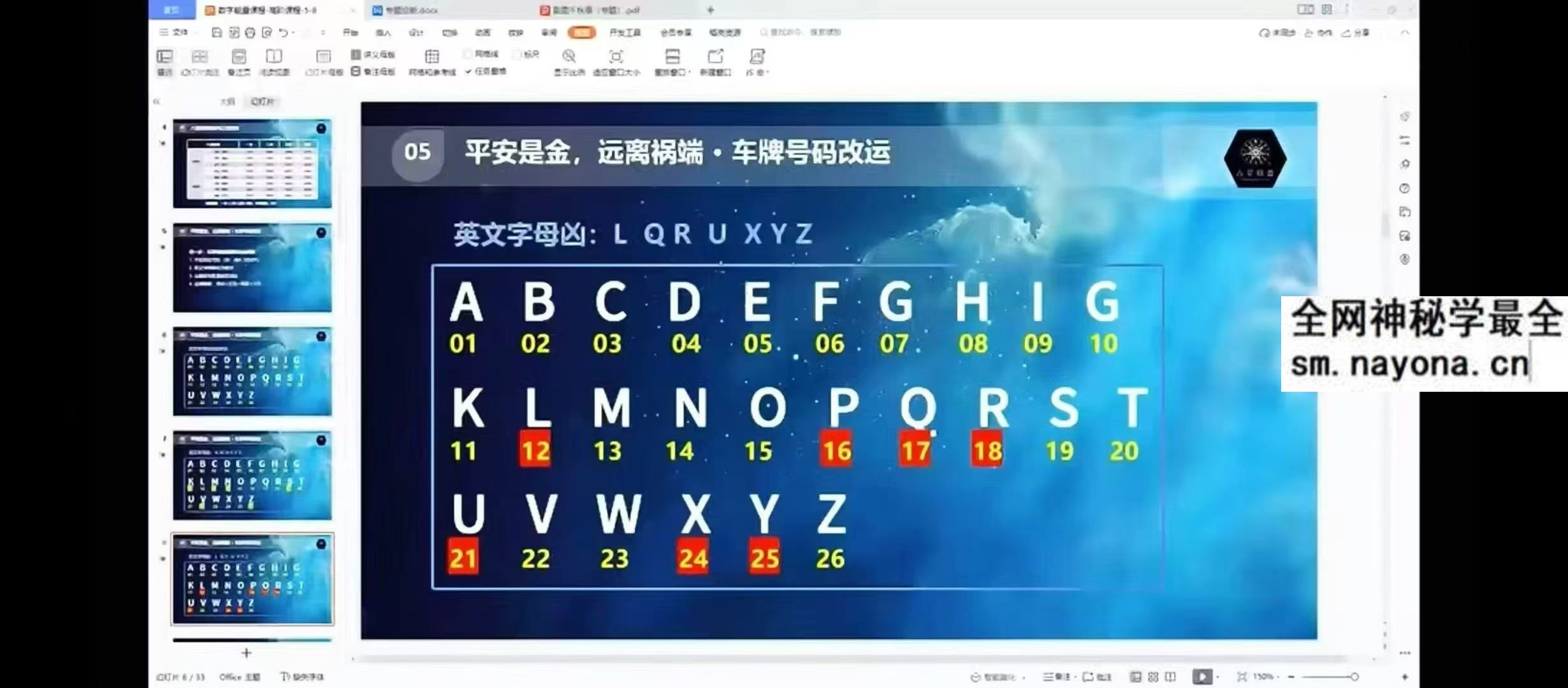
Task: Open slideshow options arrow beside play button
Action: click(x=1218, y=677)
